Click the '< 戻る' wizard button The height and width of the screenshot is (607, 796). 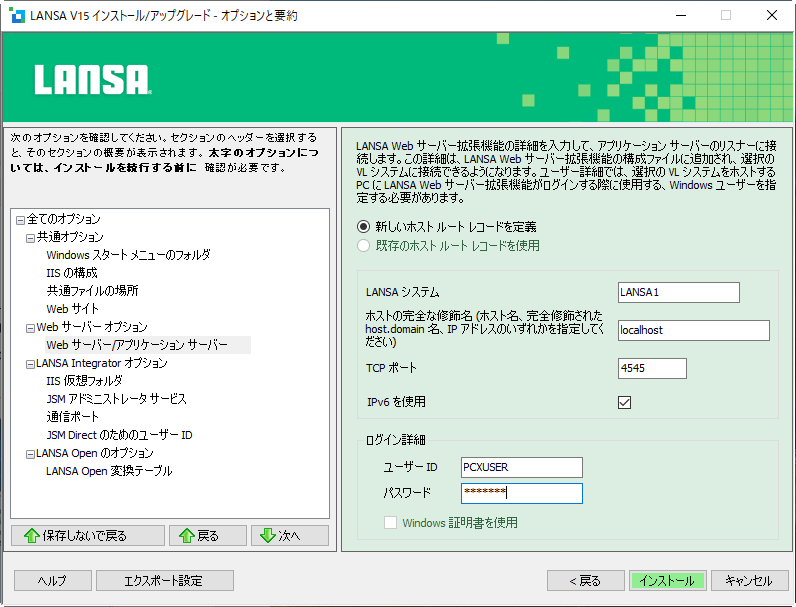pos(586,581)
